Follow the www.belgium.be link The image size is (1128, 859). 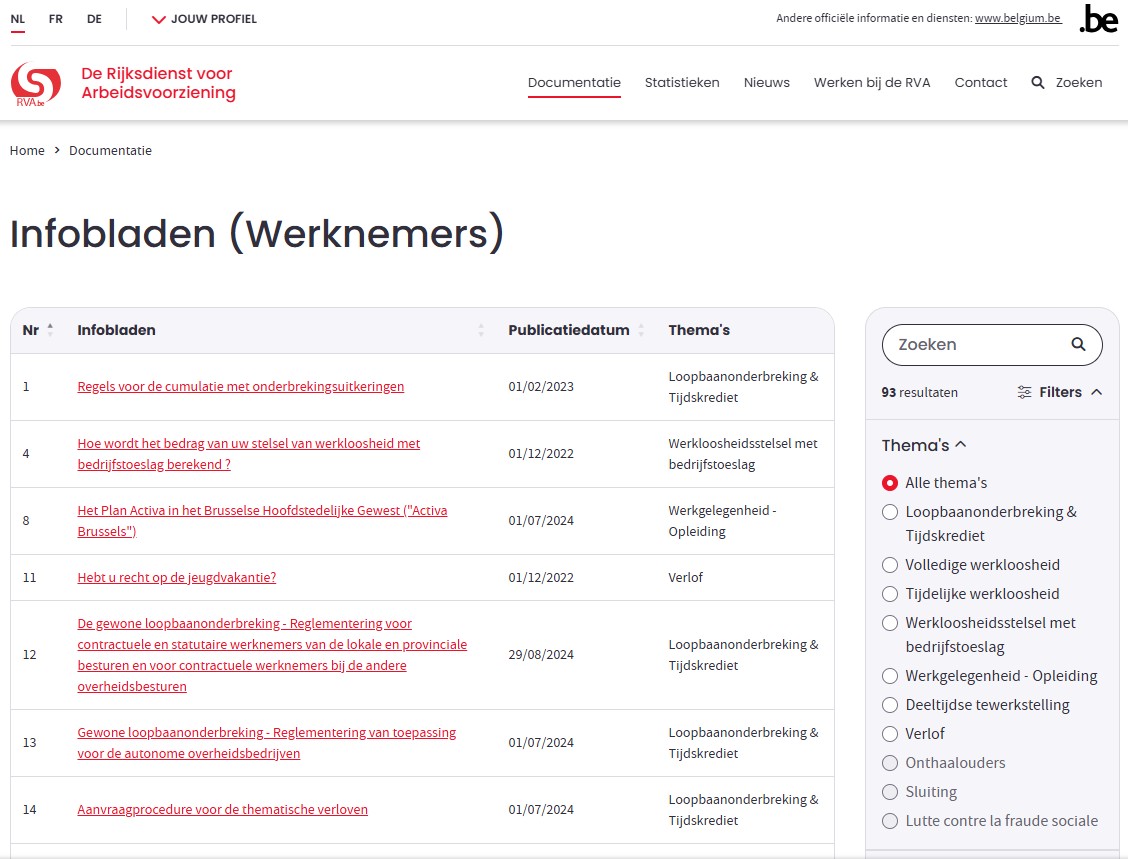[x=1018, y=17]
